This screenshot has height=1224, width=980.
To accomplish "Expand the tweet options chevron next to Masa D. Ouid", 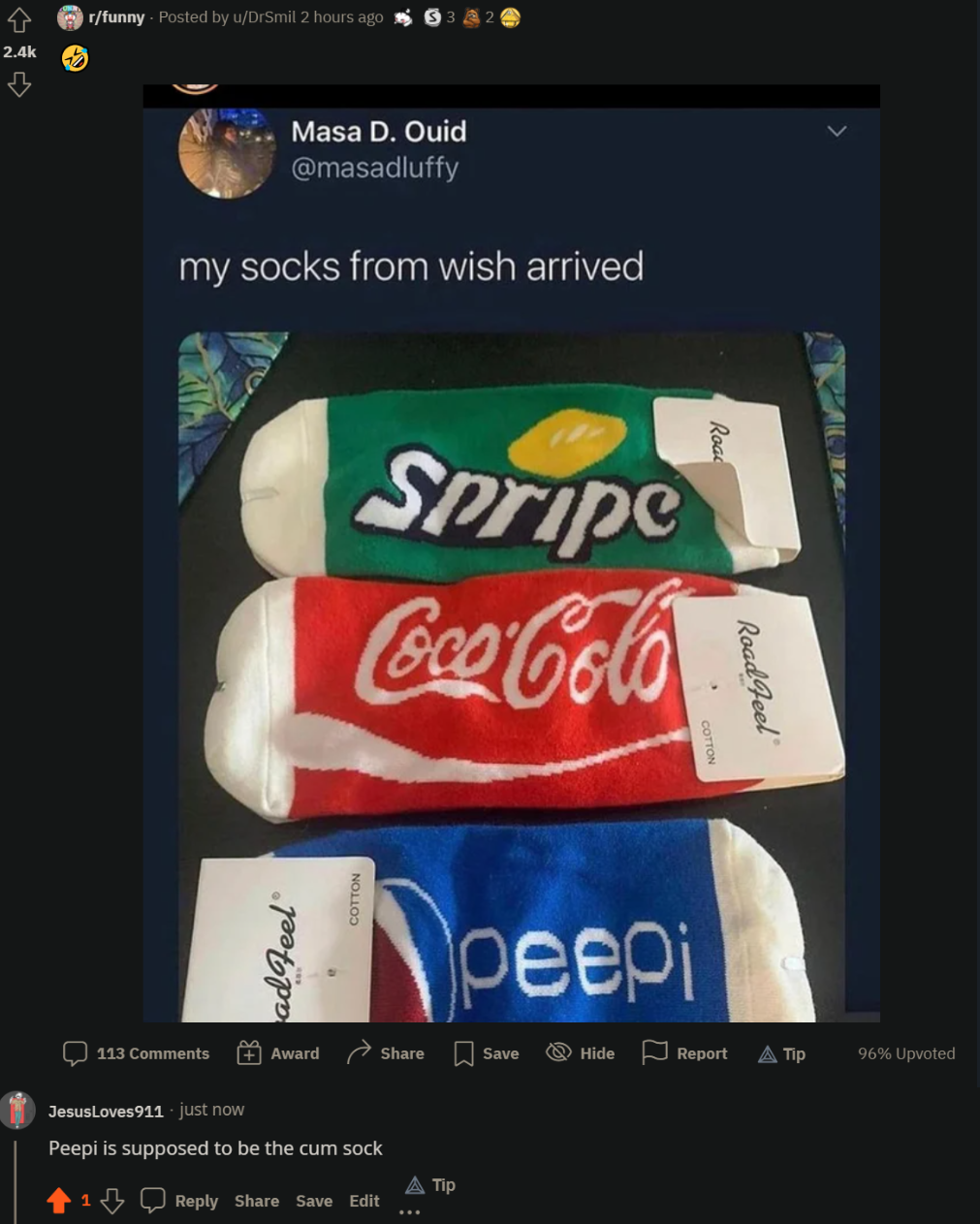I will (837, 131).
